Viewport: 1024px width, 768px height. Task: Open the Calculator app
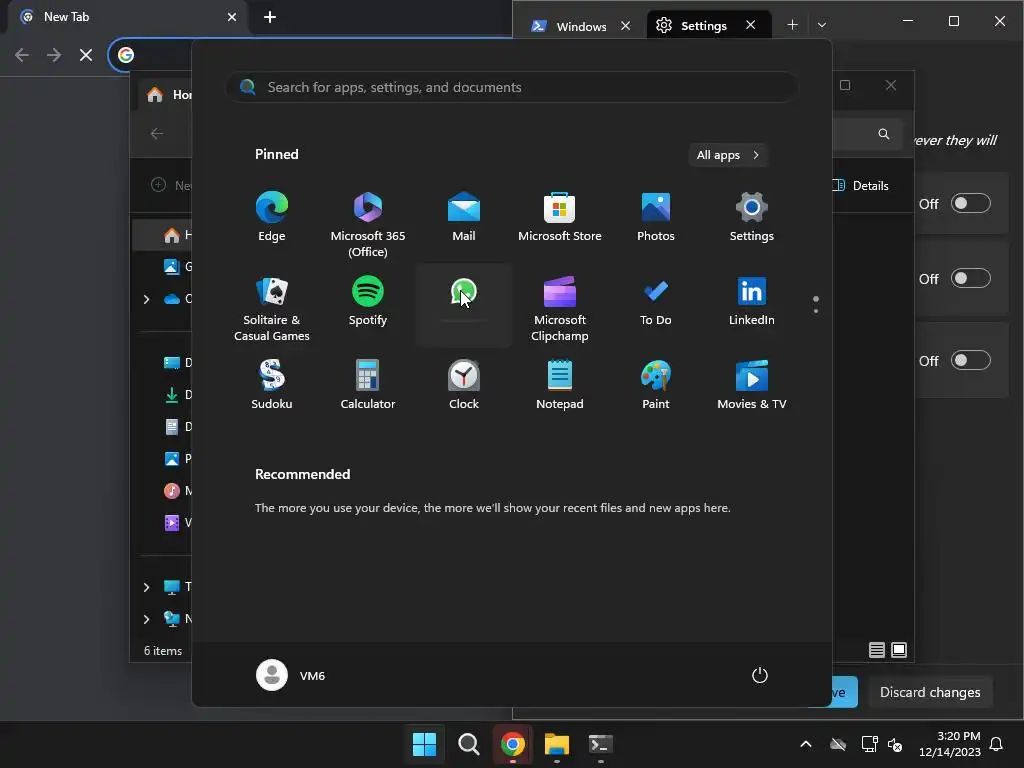368,385
